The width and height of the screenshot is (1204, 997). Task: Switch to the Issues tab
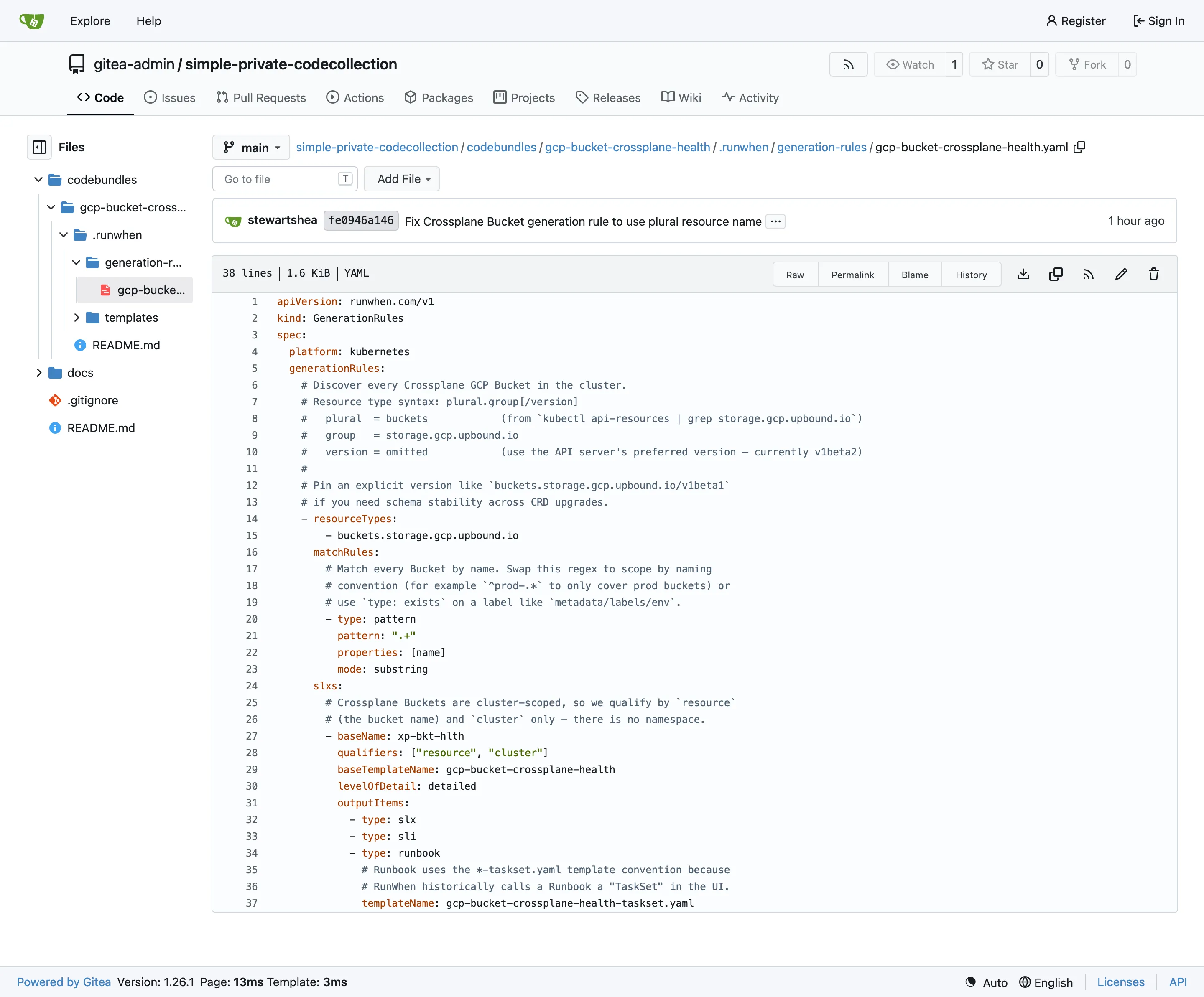click(170, 98)
